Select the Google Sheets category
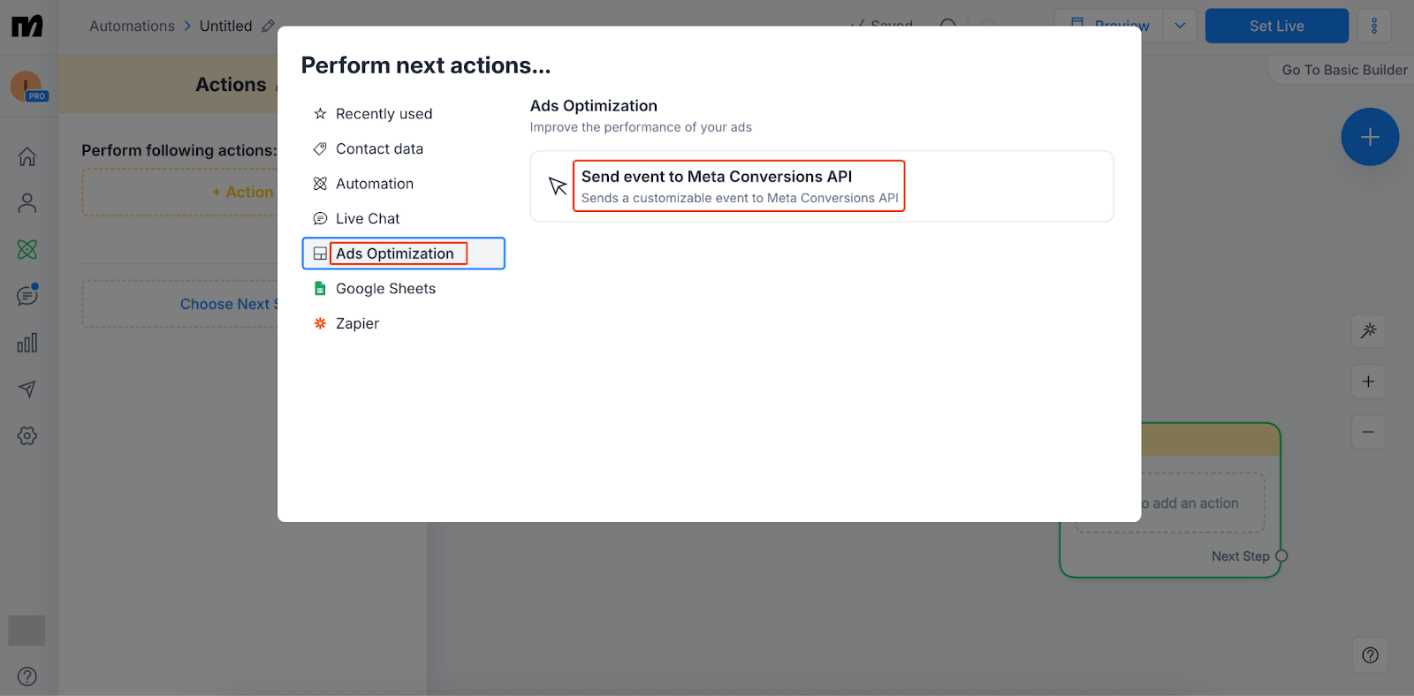The height and width of the screenshot is (696, 1414). pos(386,288)
